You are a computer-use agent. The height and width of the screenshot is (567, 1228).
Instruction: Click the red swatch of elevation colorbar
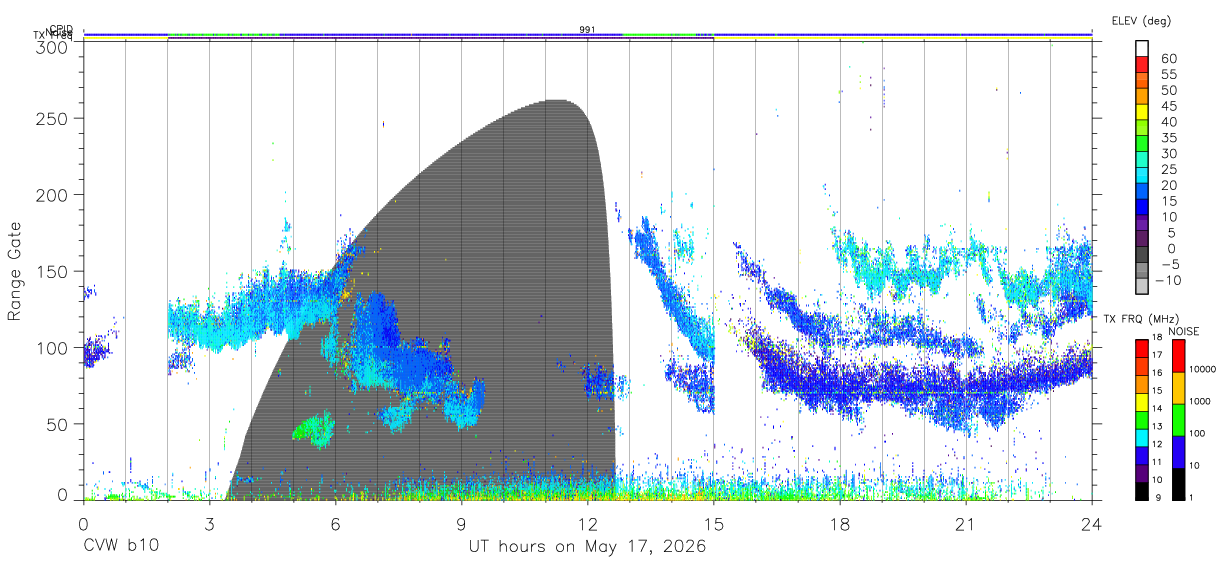tap(1143, 65)
